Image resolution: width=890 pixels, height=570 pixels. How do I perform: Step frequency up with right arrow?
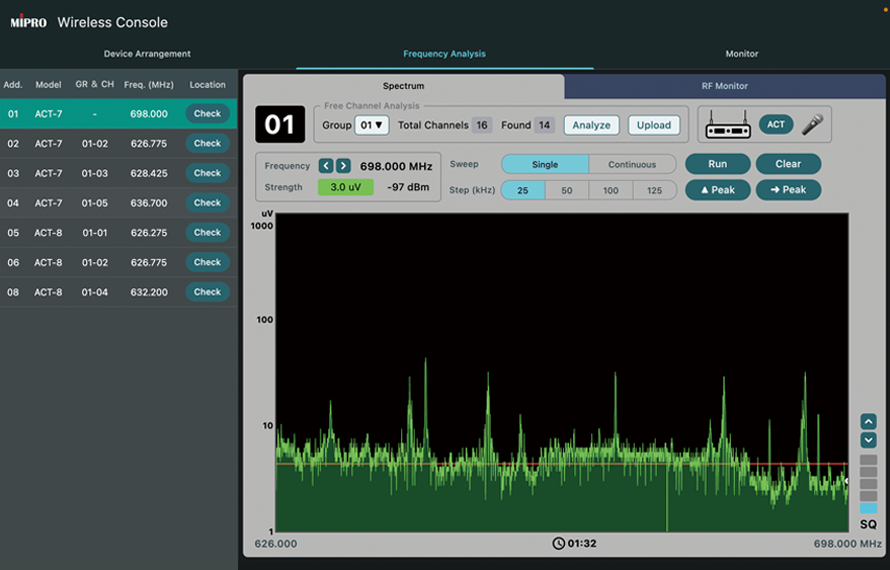click(343, 166)
